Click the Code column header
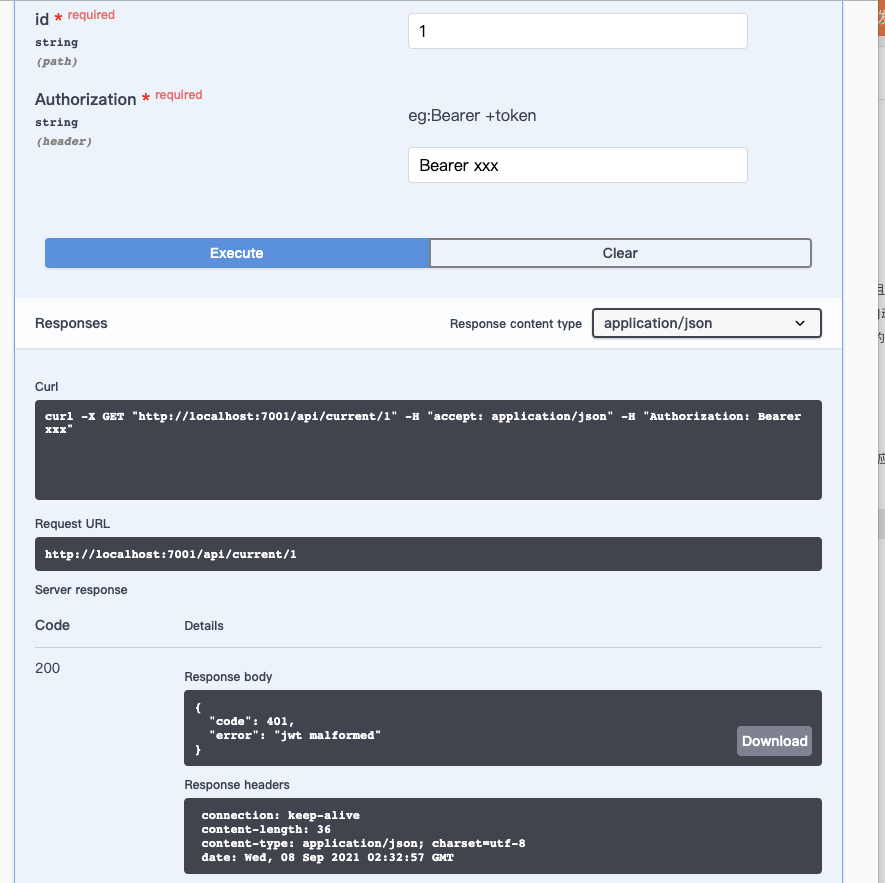The width and height of the screenshot is (885, 883). 52,625
